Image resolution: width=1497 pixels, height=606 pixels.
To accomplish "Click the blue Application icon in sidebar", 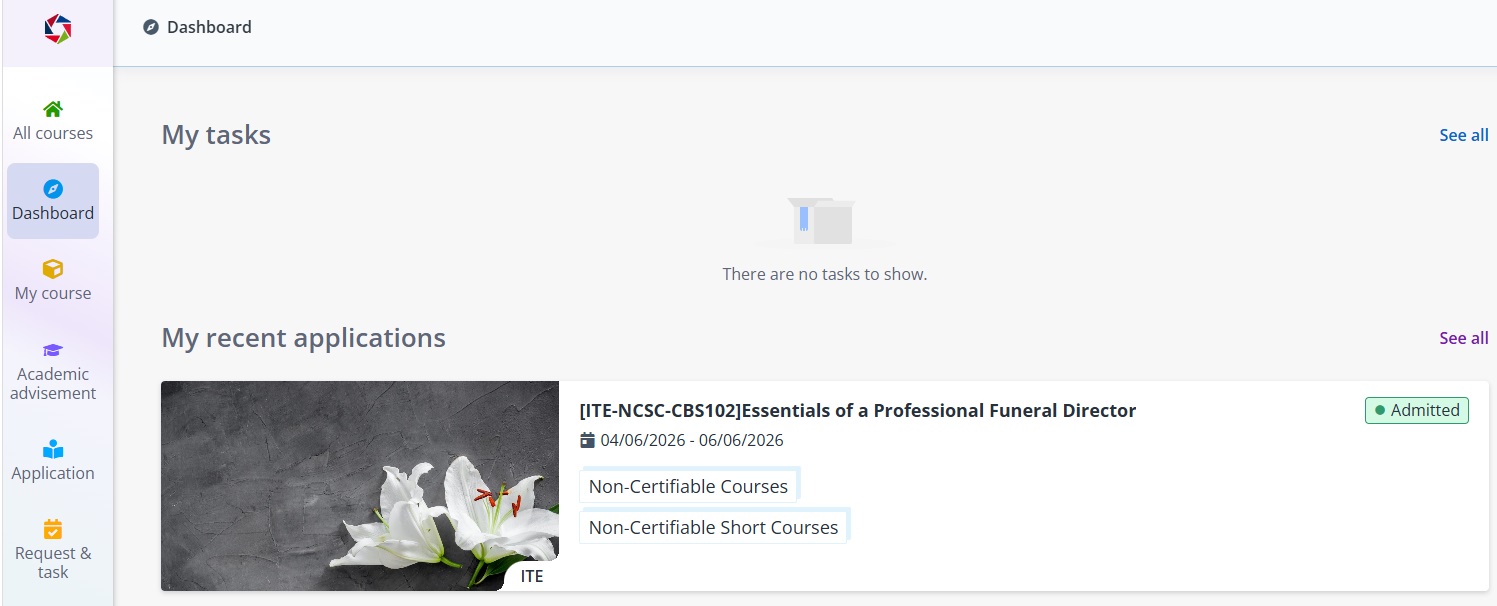I will pyautogui.click(x=53, y=449).
